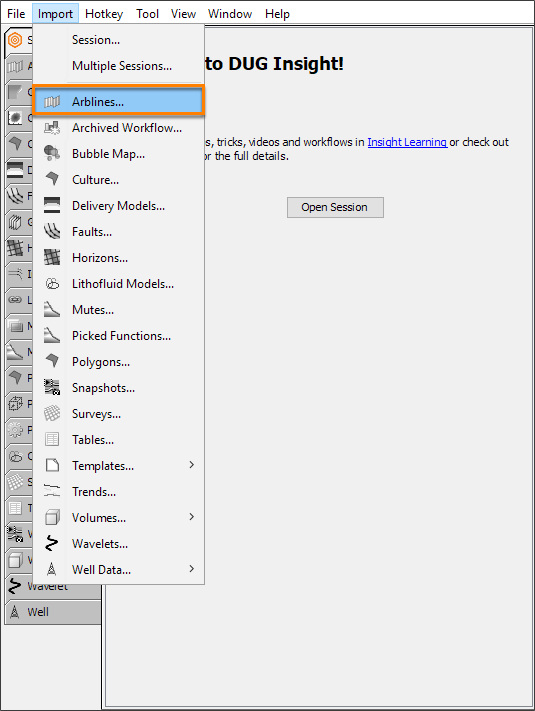This screenshot has height=711, width=535.
Task: Click the Archived Workflow icon
Action: 52,128
